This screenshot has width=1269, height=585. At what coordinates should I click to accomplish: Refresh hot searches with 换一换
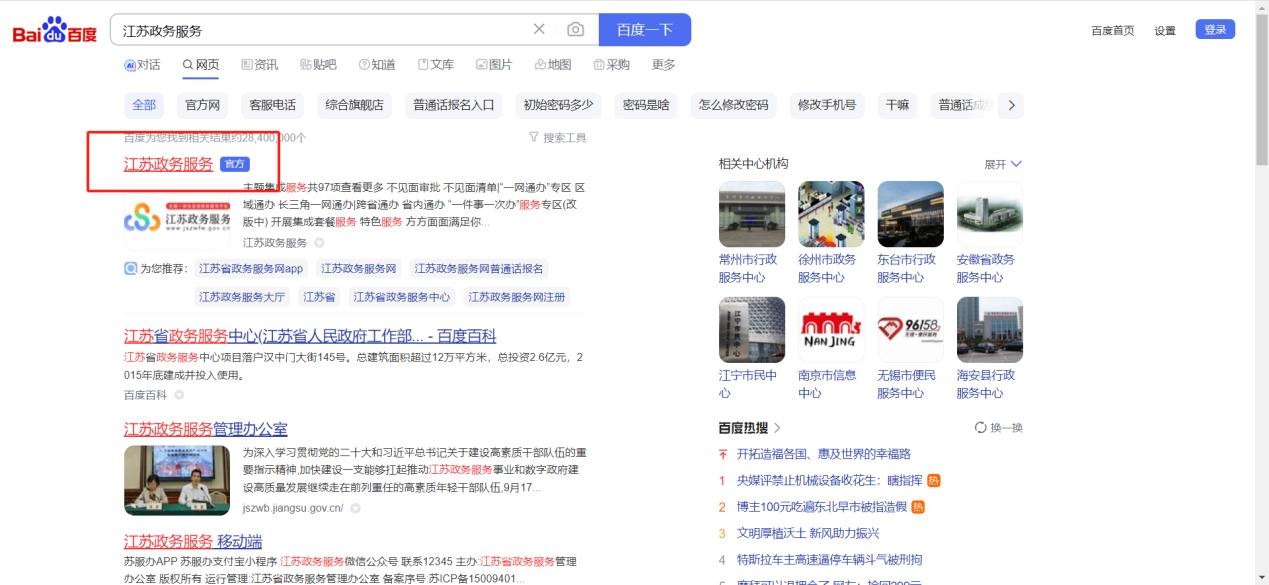click(998, 428)
